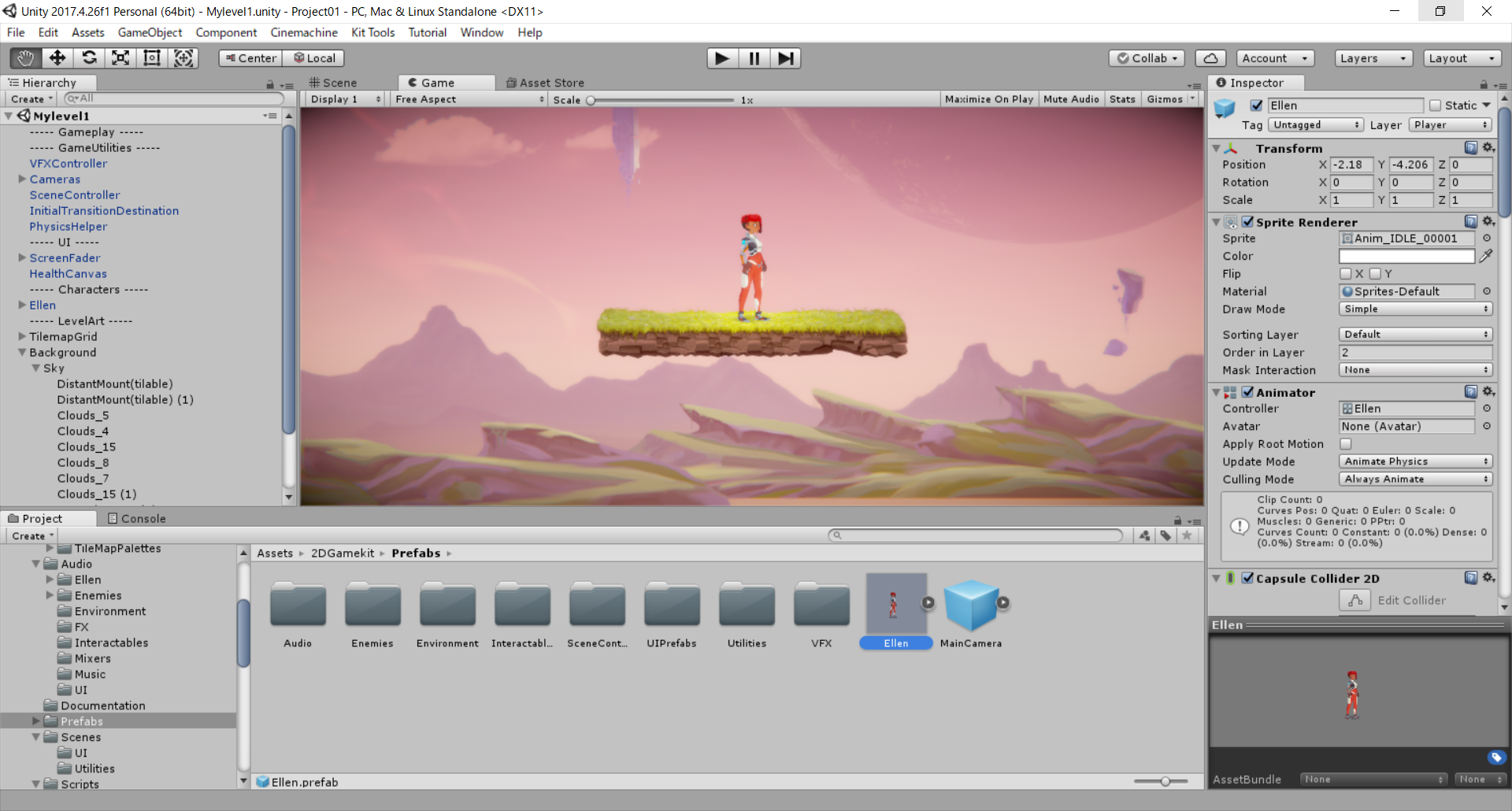The image size is (1512, 811).
Task: Open the Account button
Action: [x=1275, y=58]
